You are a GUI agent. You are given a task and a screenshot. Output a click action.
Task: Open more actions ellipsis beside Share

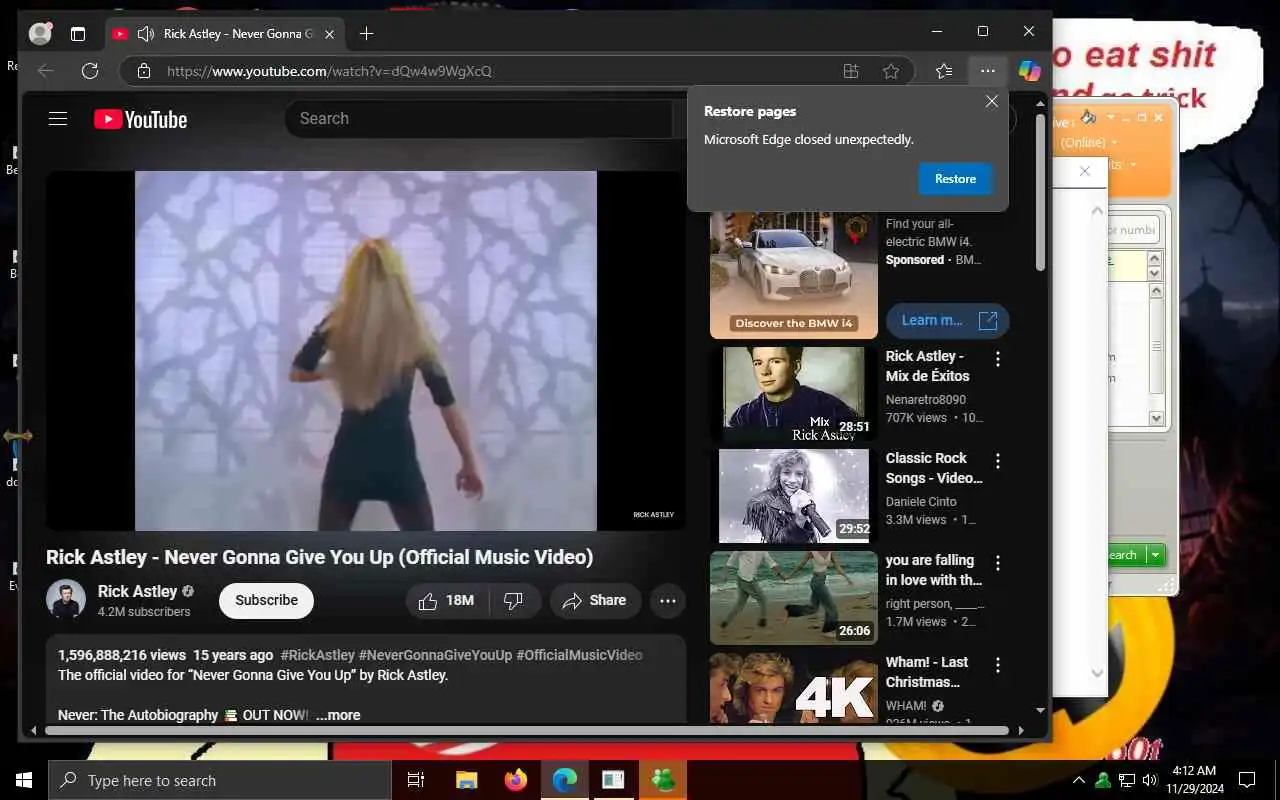point(668,601)
